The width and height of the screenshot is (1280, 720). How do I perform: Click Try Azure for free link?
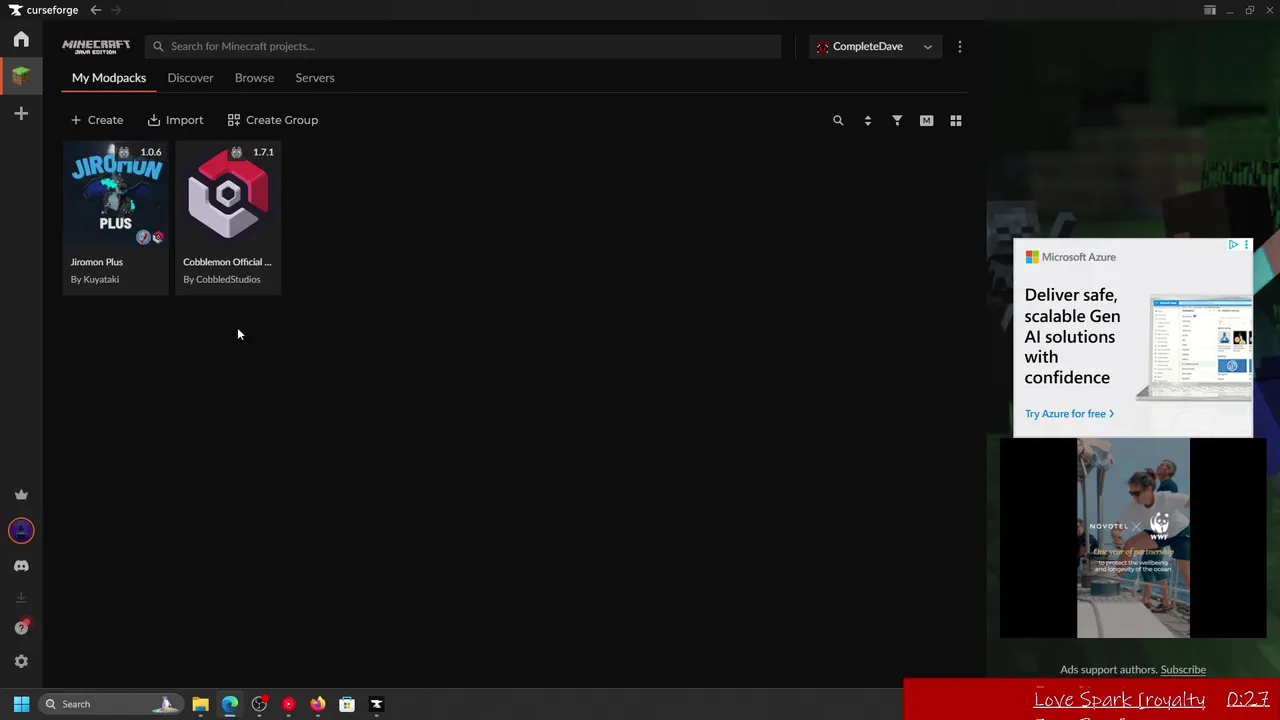click(x=1069, y=414)
